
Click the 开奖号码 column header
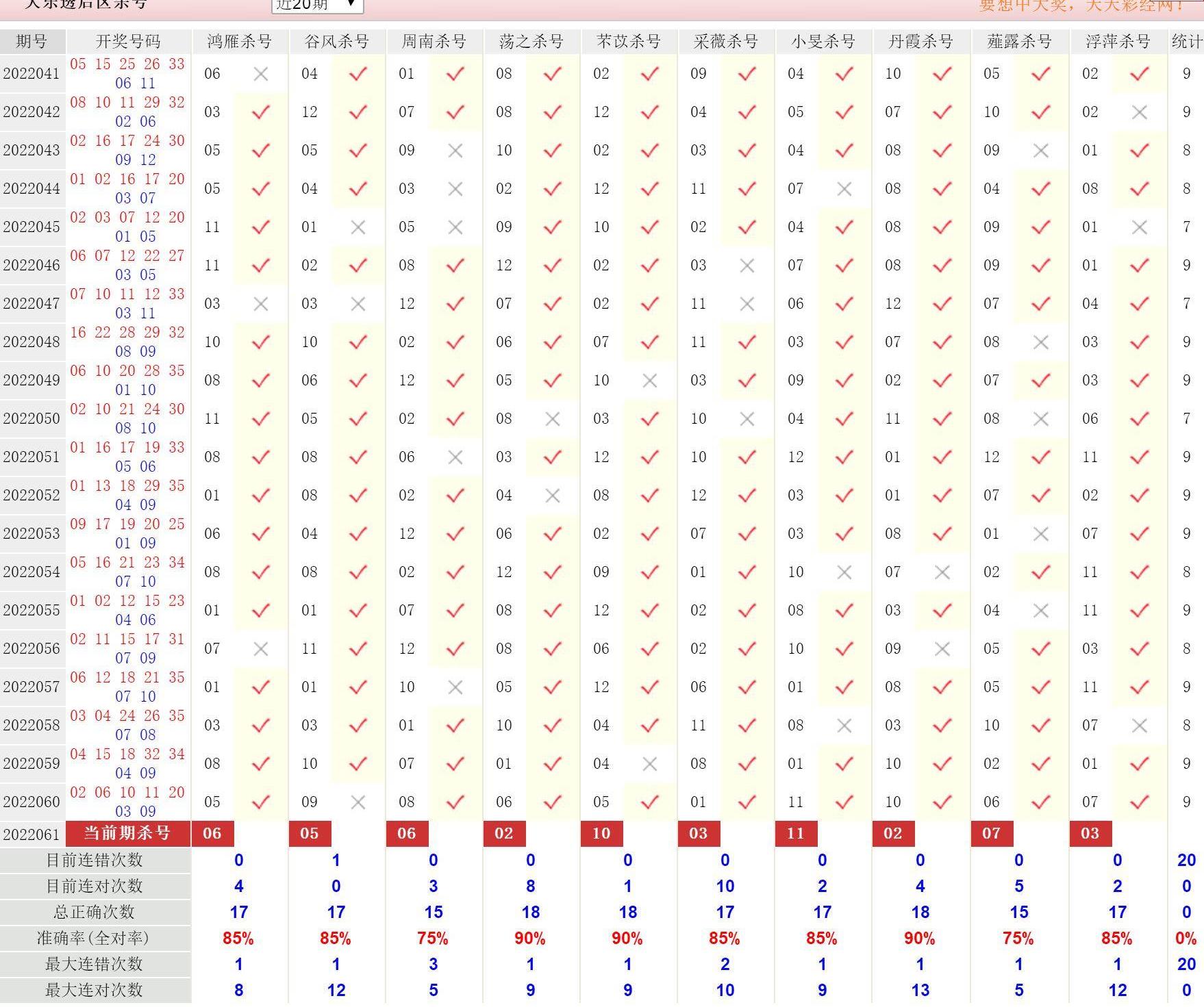(128, 42)
